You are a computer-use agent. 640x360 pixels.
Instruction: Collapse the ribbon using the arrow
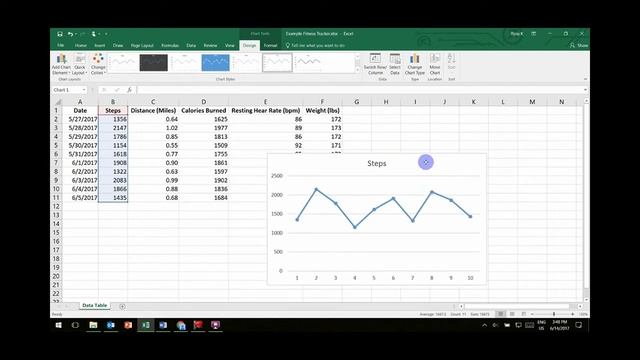[585, 79]
